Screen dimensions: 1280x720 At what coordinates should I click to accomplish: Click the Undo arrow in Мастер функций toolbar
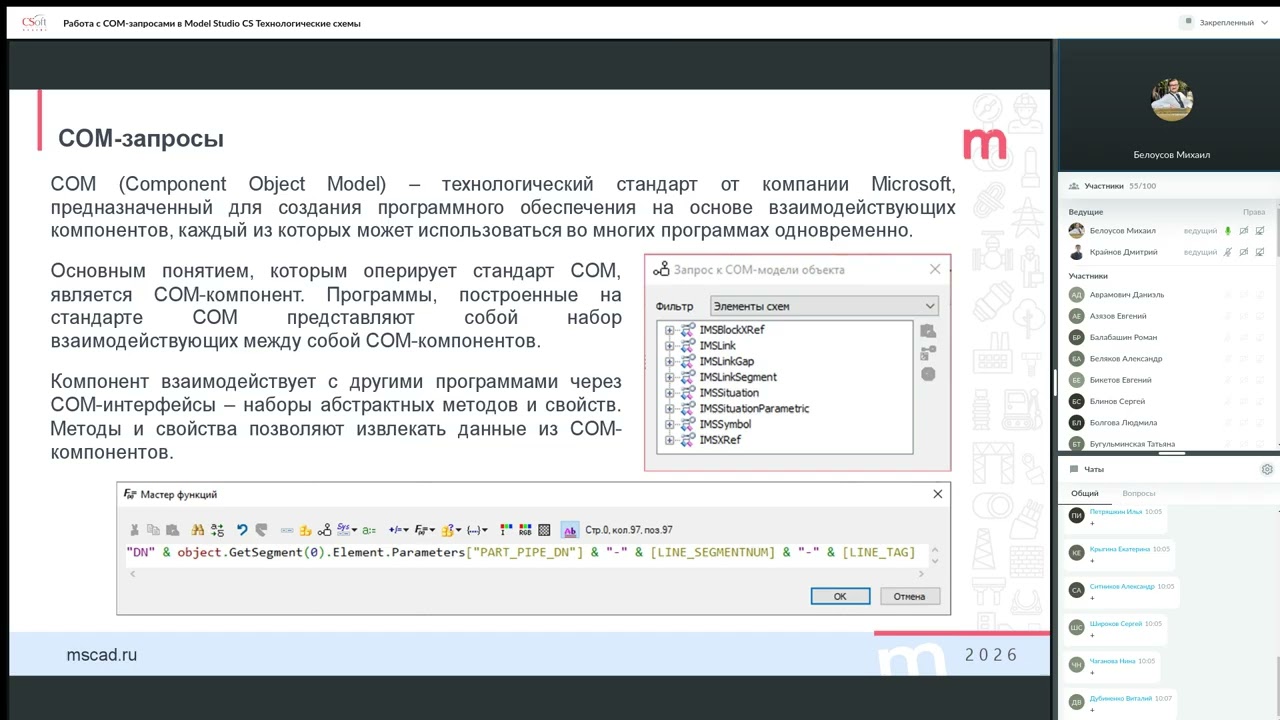pos(242,530)
